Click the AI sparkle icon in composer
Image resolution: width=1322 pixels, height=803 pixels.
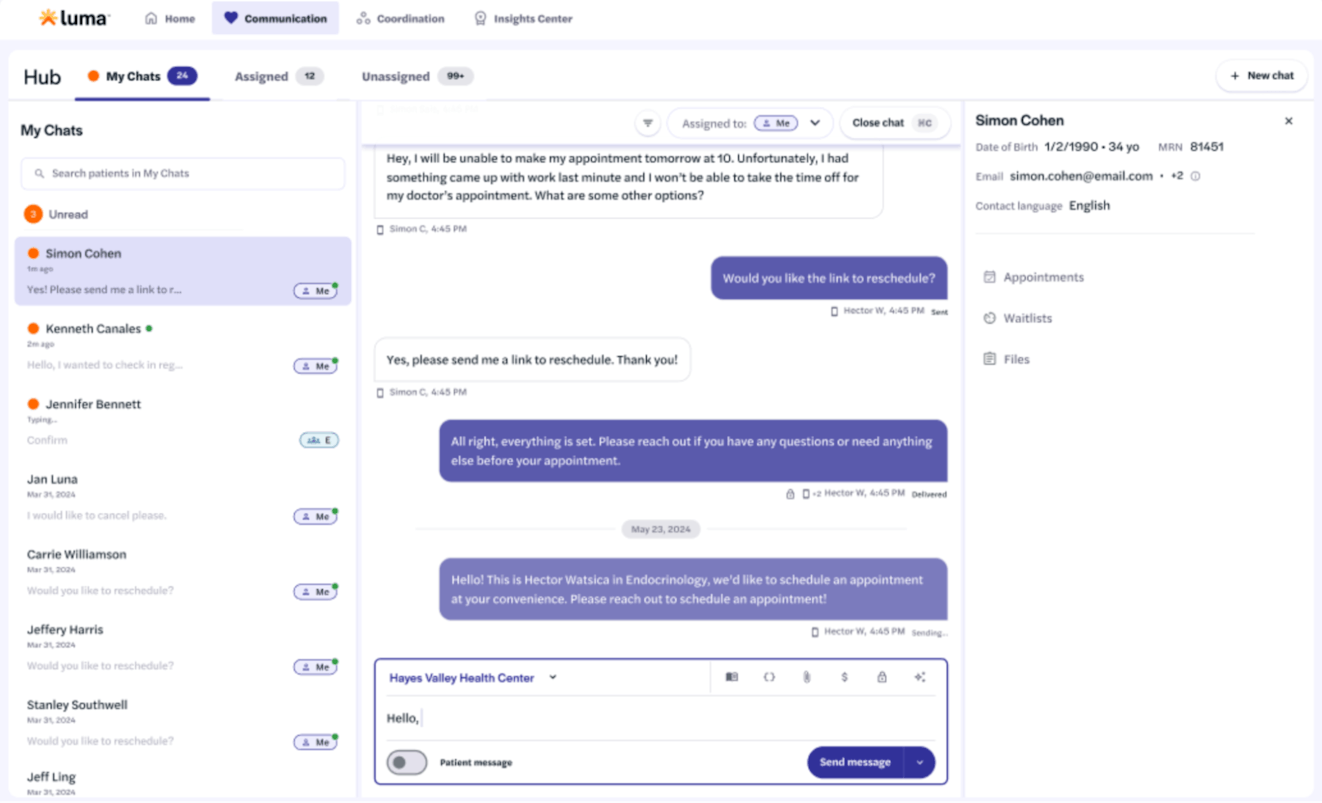coord(919,677)
